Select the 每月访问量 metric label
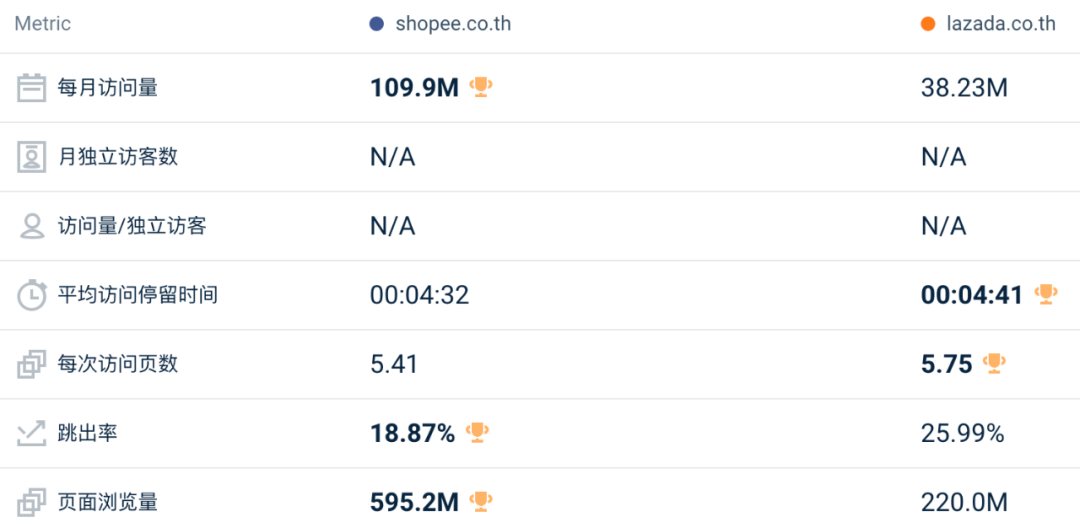This screenshot has width=1080, height=528. 107,88
